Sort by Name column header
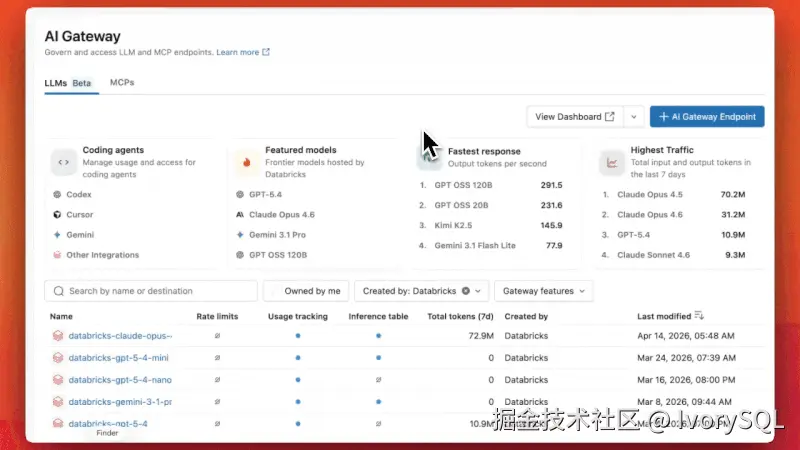The image size is (800, 450). pyautogui.click(x=61, y=316)
